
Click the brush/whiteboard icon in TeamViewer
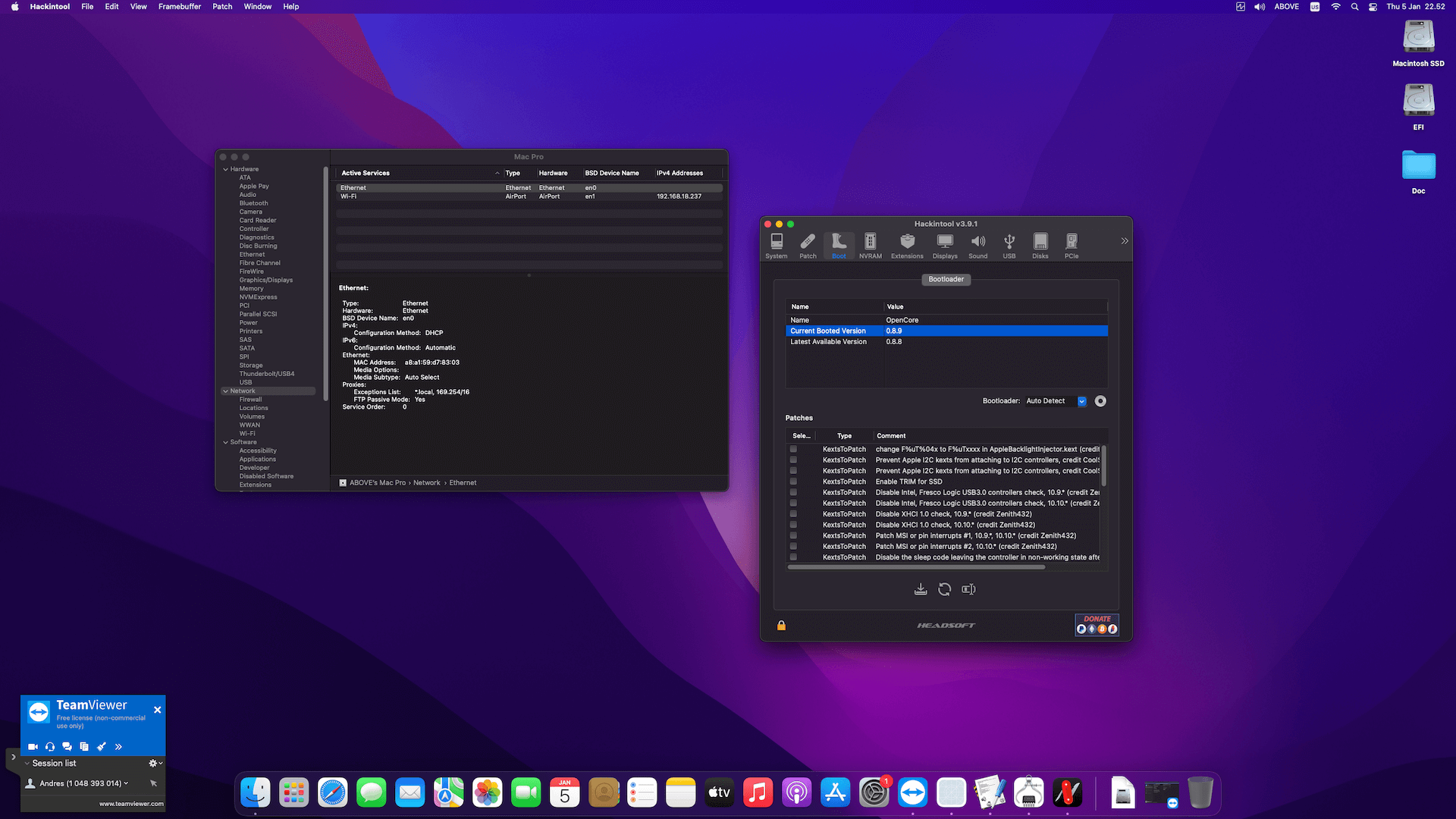pos(101,747)
